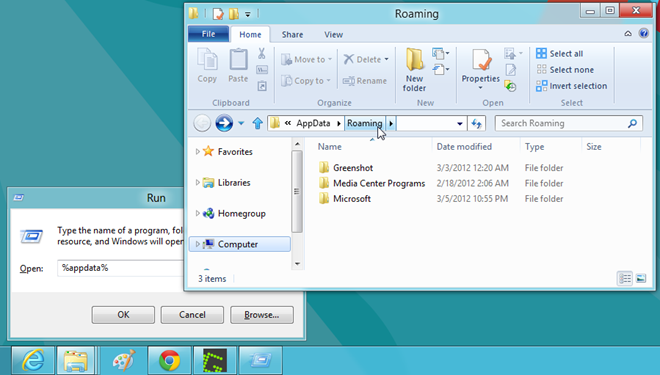The width and height of the screenshot is (660, 375).
Task: Expand the arrow after Roaming breadcrumb
Action: 391,123
